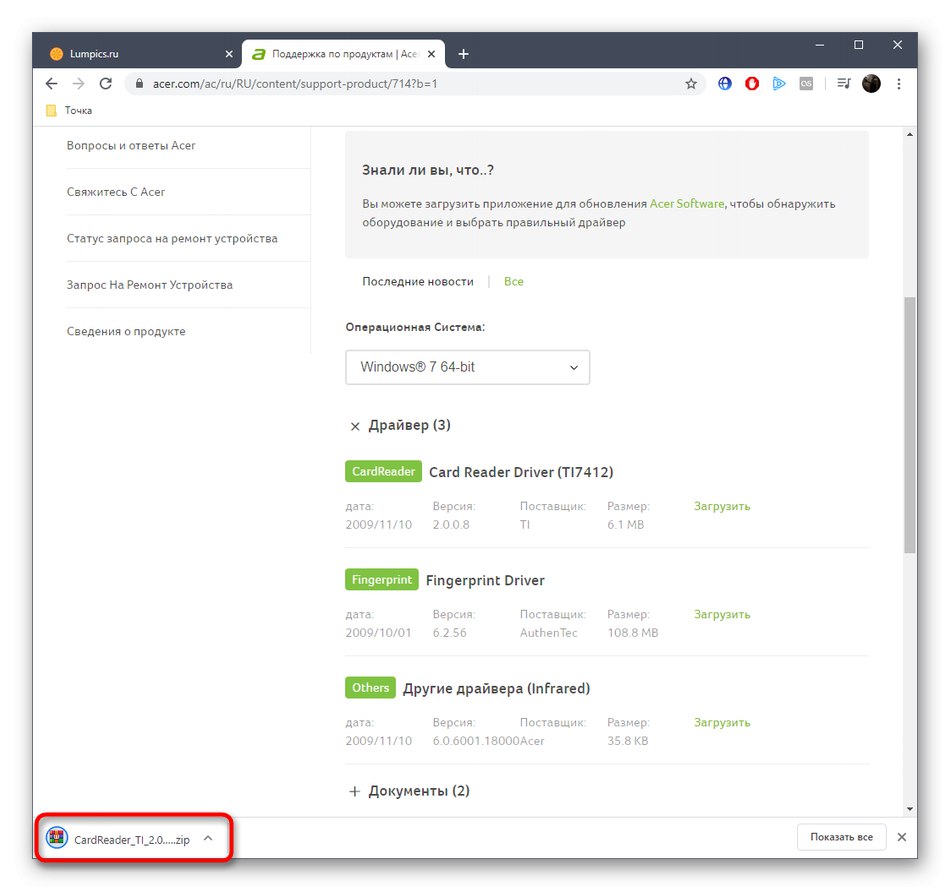
Task: Select the Последние новости label
Action: click(x=417, y=281)
